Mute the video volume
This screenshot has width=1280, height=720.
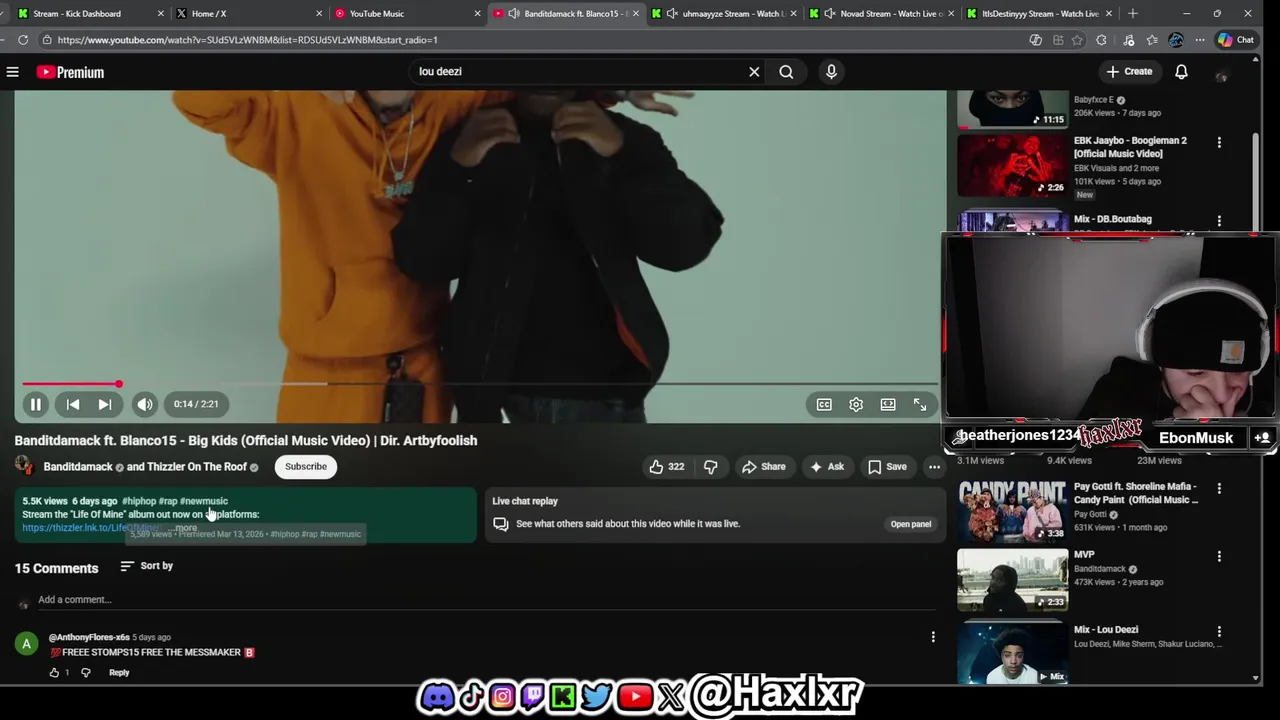[145, 404]
